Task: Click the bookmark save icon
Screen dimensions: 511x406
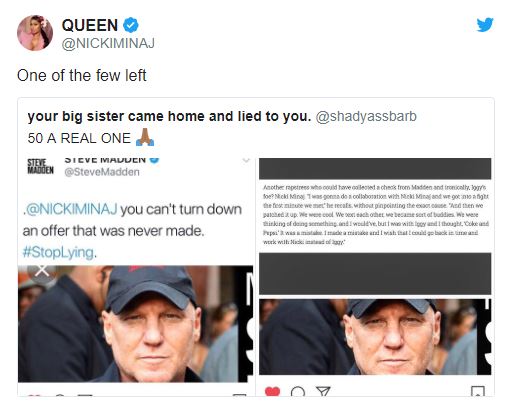Action: (x=477, y=392)
